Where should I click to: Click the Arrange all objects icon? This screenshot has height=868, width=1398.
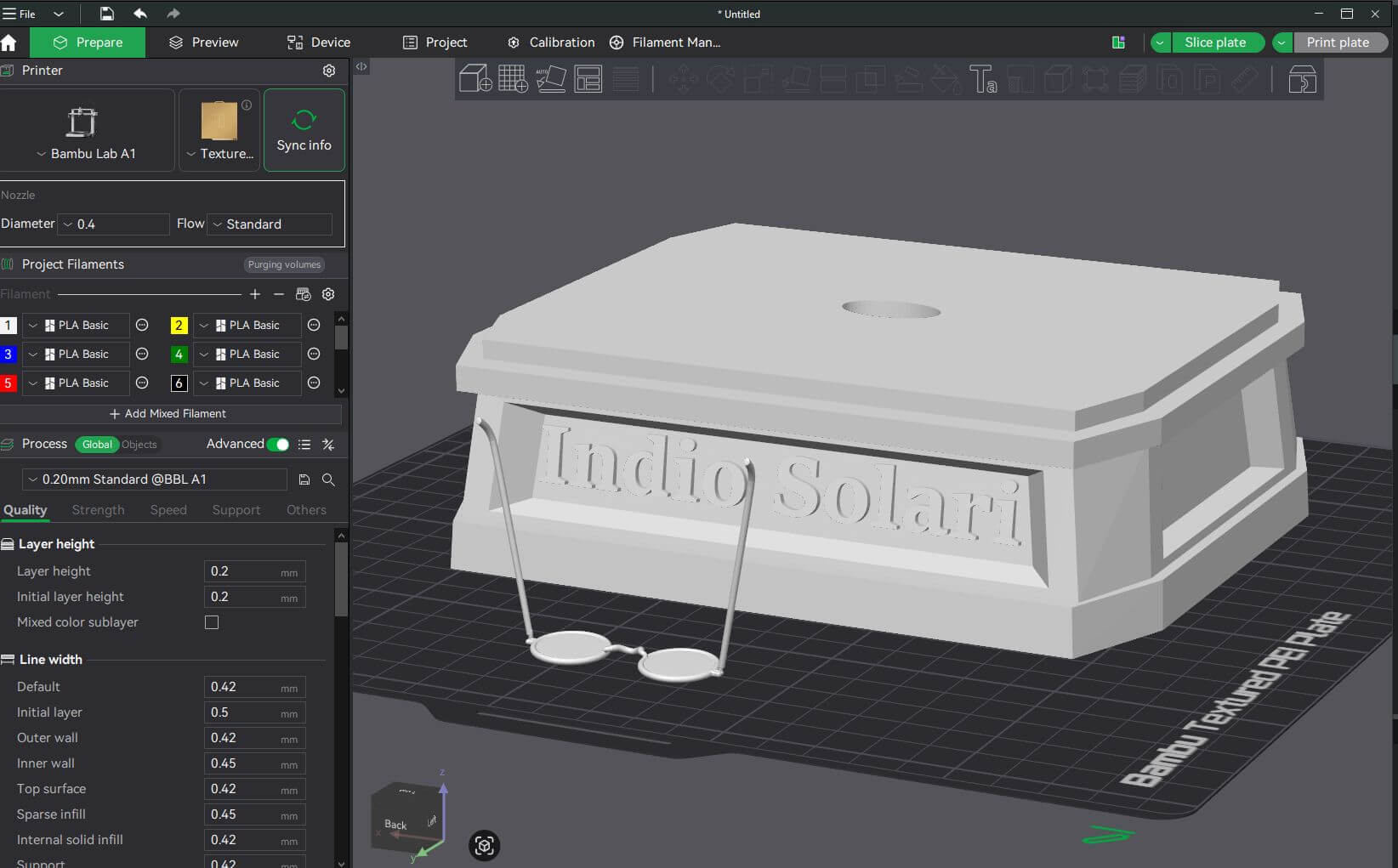point(588,79)
